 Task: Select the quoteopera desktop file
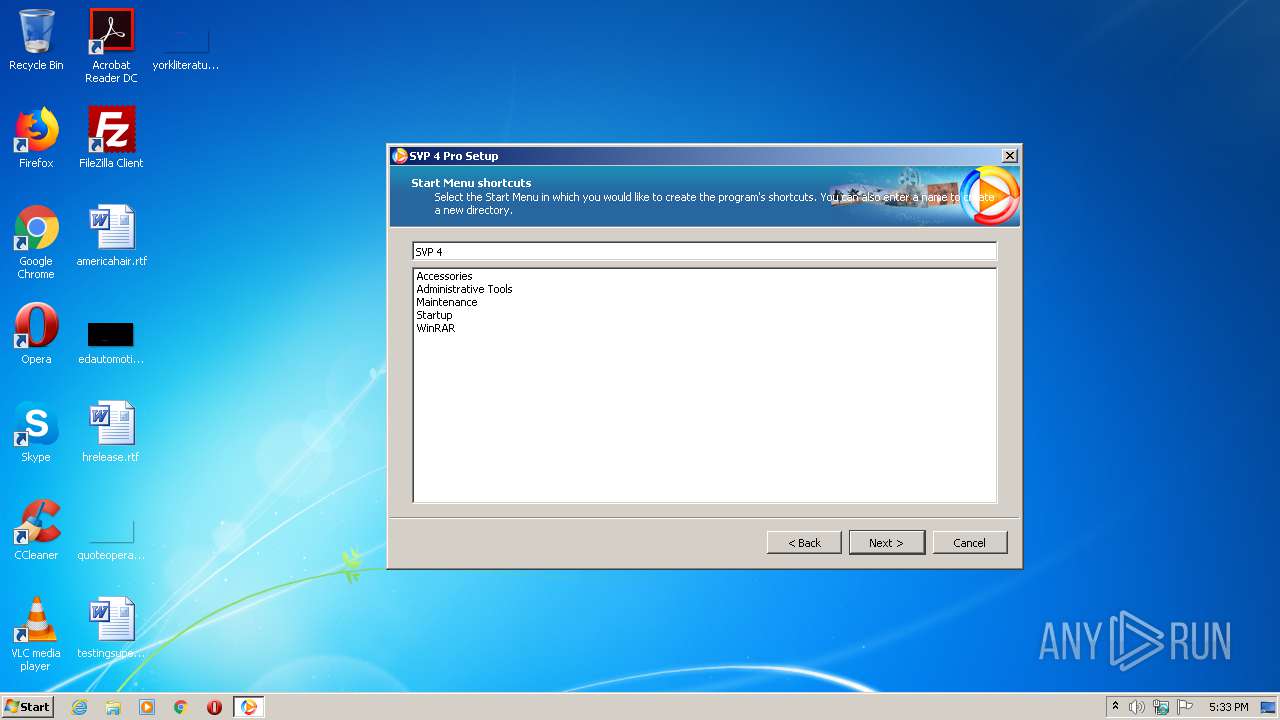[x=111, y=538]
